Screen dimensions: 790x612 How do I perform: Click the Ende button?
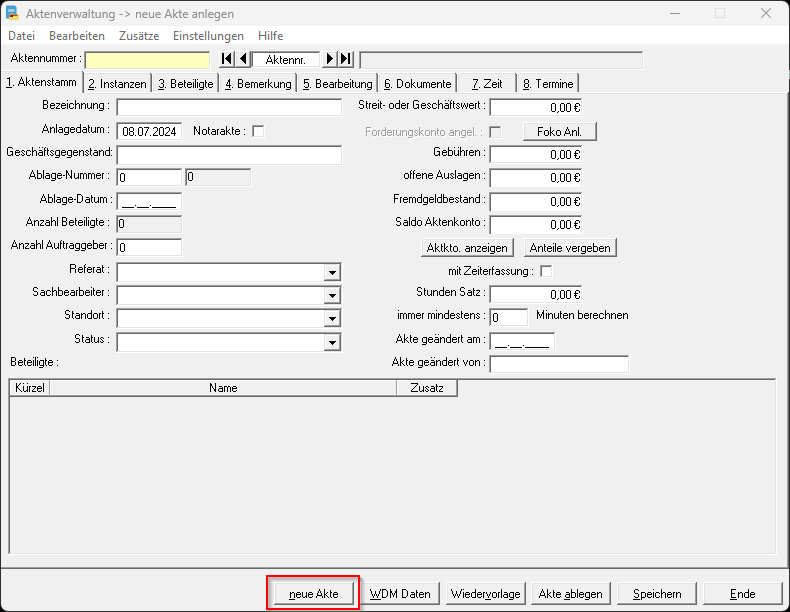743,594
